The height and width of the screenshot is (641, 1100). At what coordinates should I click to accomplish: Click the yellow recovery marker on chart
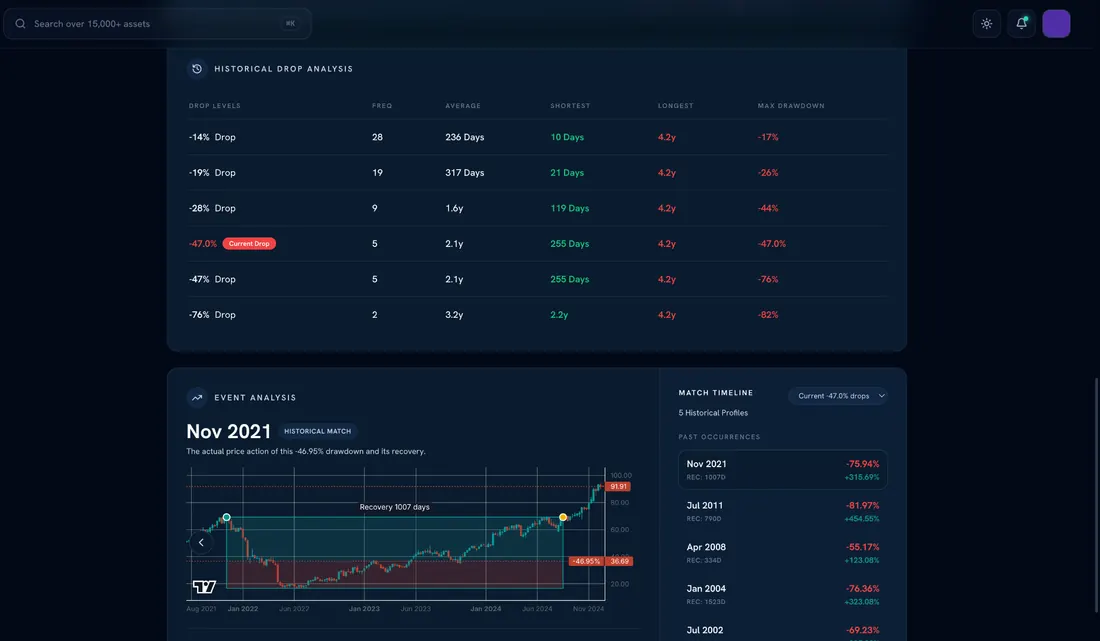[563, 517]
